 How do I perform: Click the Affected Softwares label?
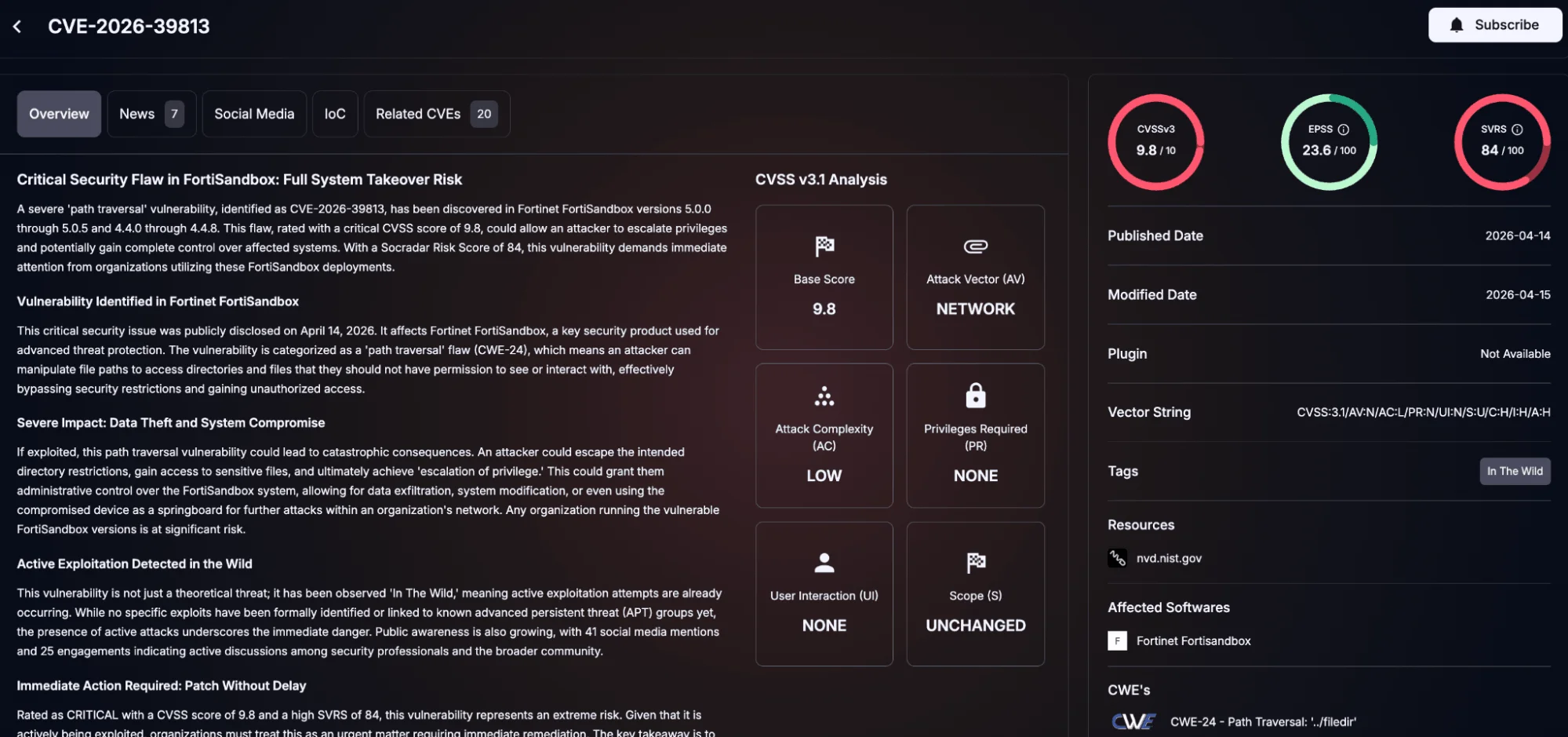[1168, 607]
